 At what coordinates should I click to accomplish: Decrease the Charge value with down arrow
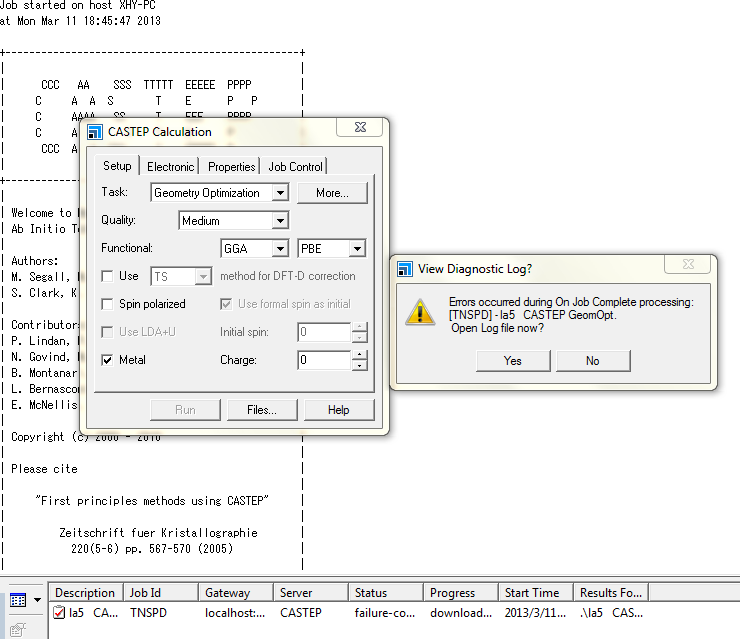pos(360,365)
